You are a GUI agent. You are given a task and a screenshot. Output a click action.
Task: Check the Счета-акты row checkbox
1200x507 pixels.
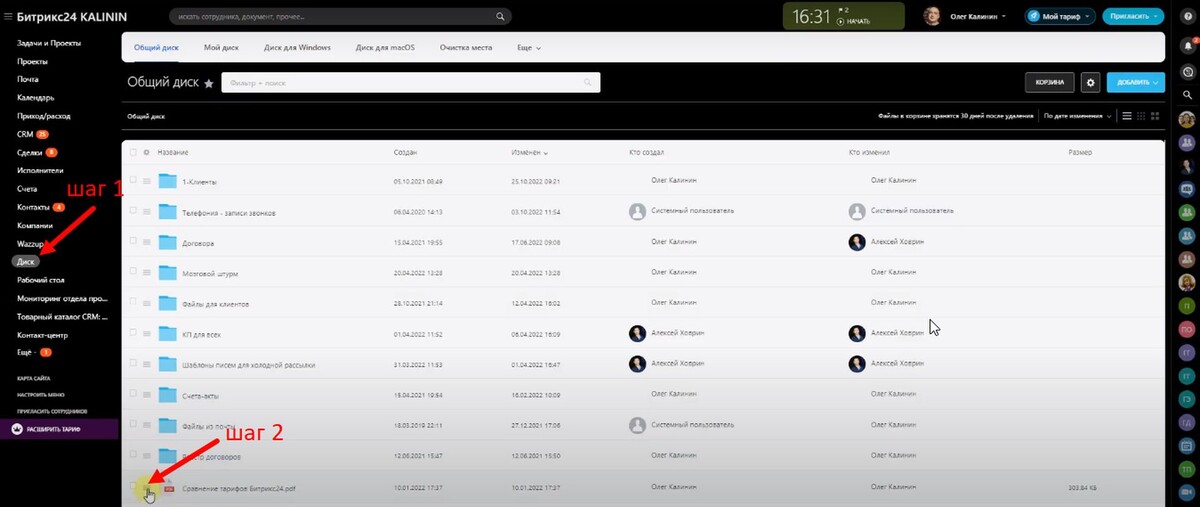point(132,394)
